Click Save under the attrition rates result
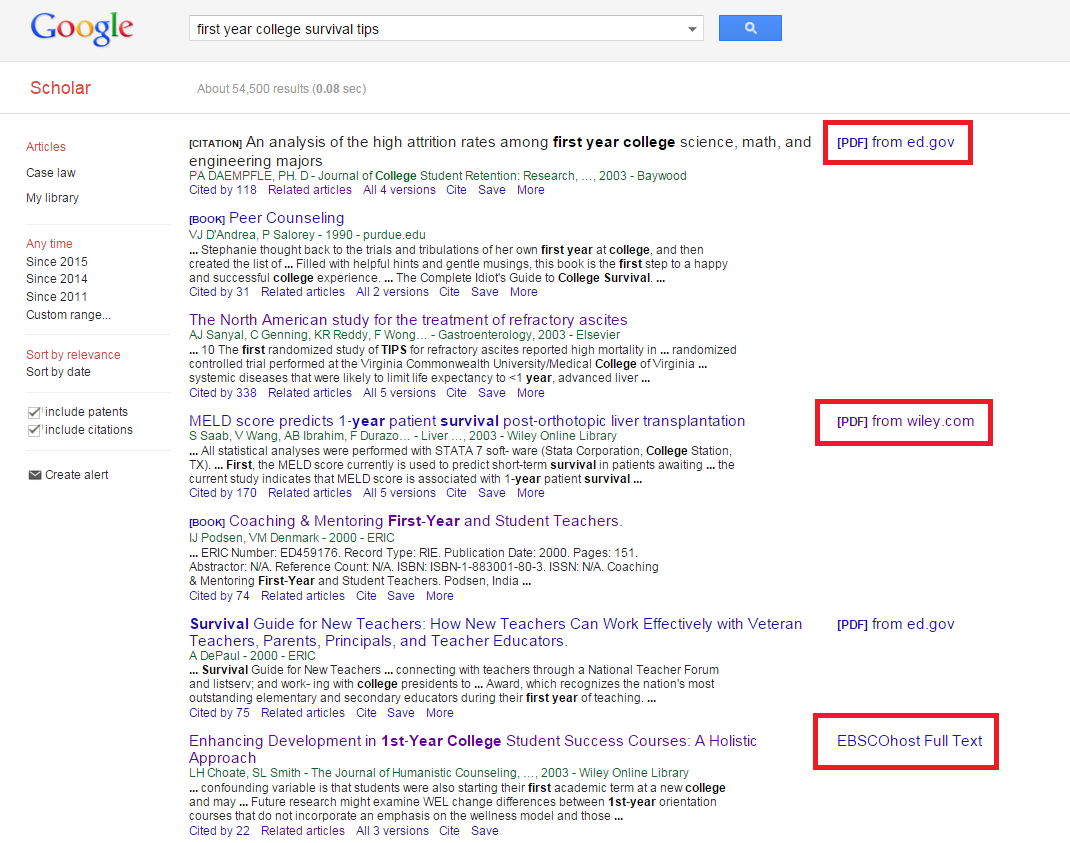 tap(491, 190)
